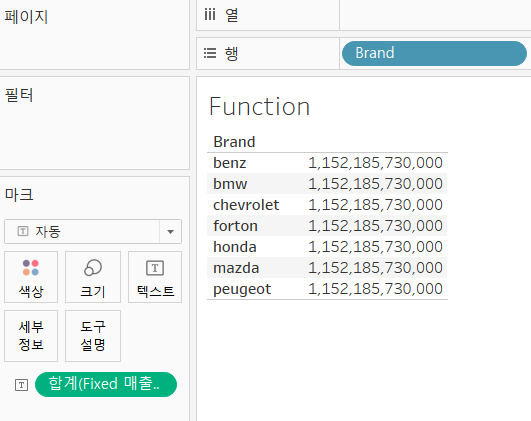Click the honda value cell
Viewport: 531px width, 421px height.
click(375, 247)
